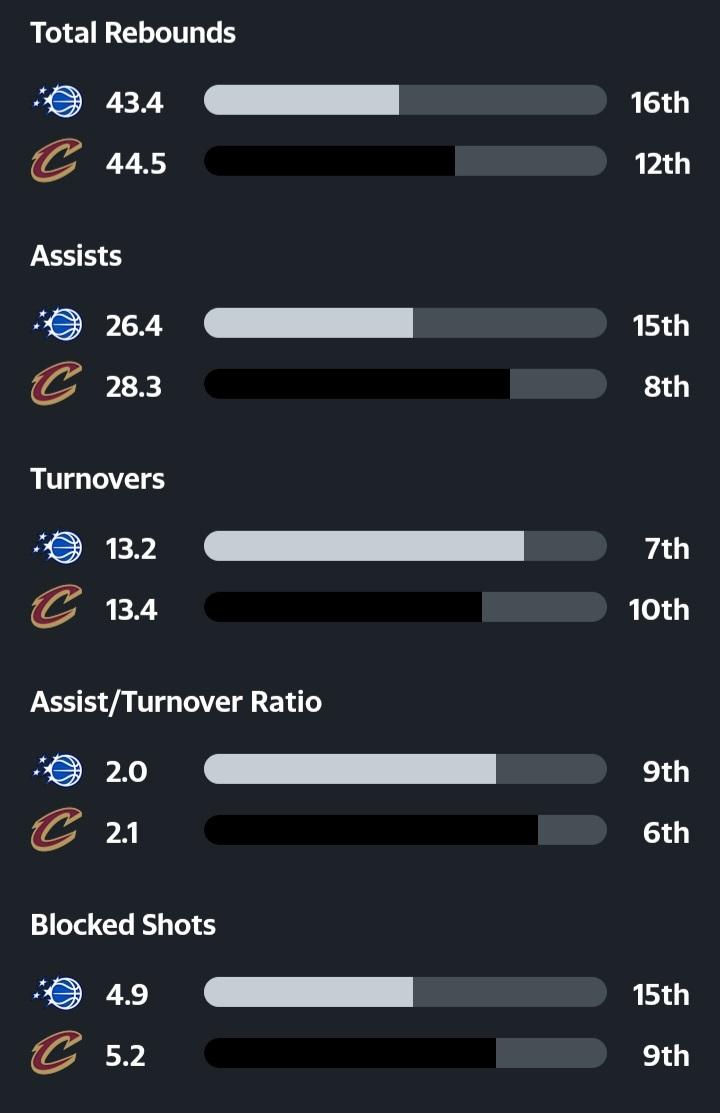Tap the 16th rank for Magic rebounds

660,102
